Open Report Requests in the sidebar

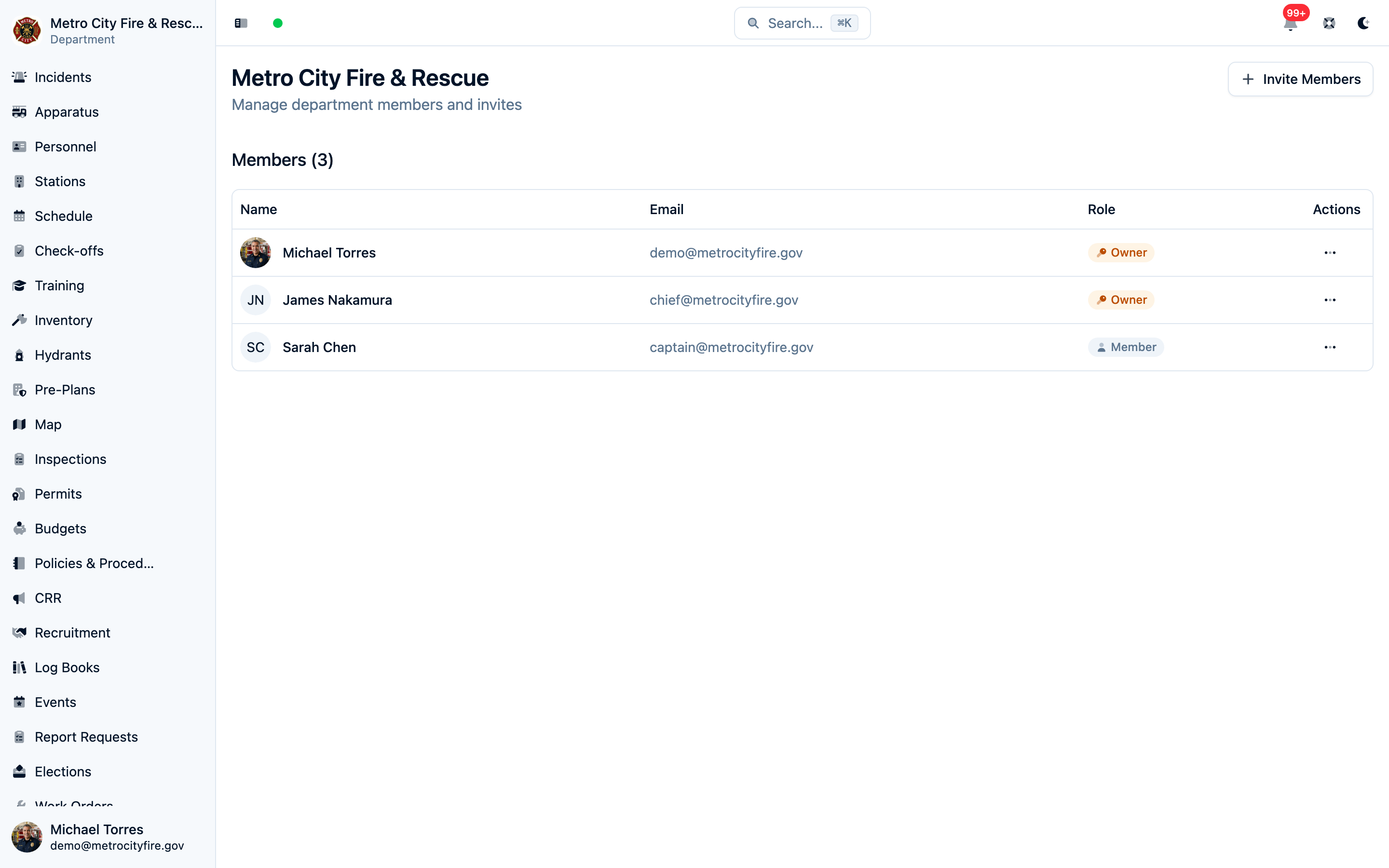tap(108, 736)
